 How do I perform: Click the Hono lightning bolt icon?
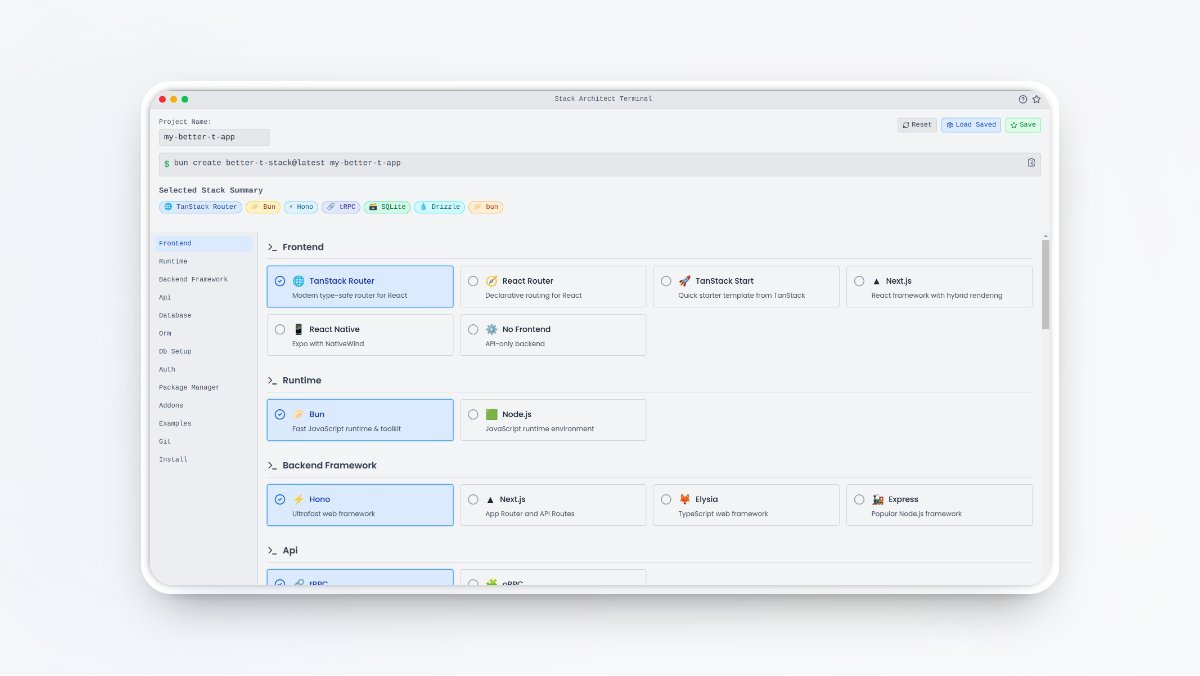(x=298, y=499)
